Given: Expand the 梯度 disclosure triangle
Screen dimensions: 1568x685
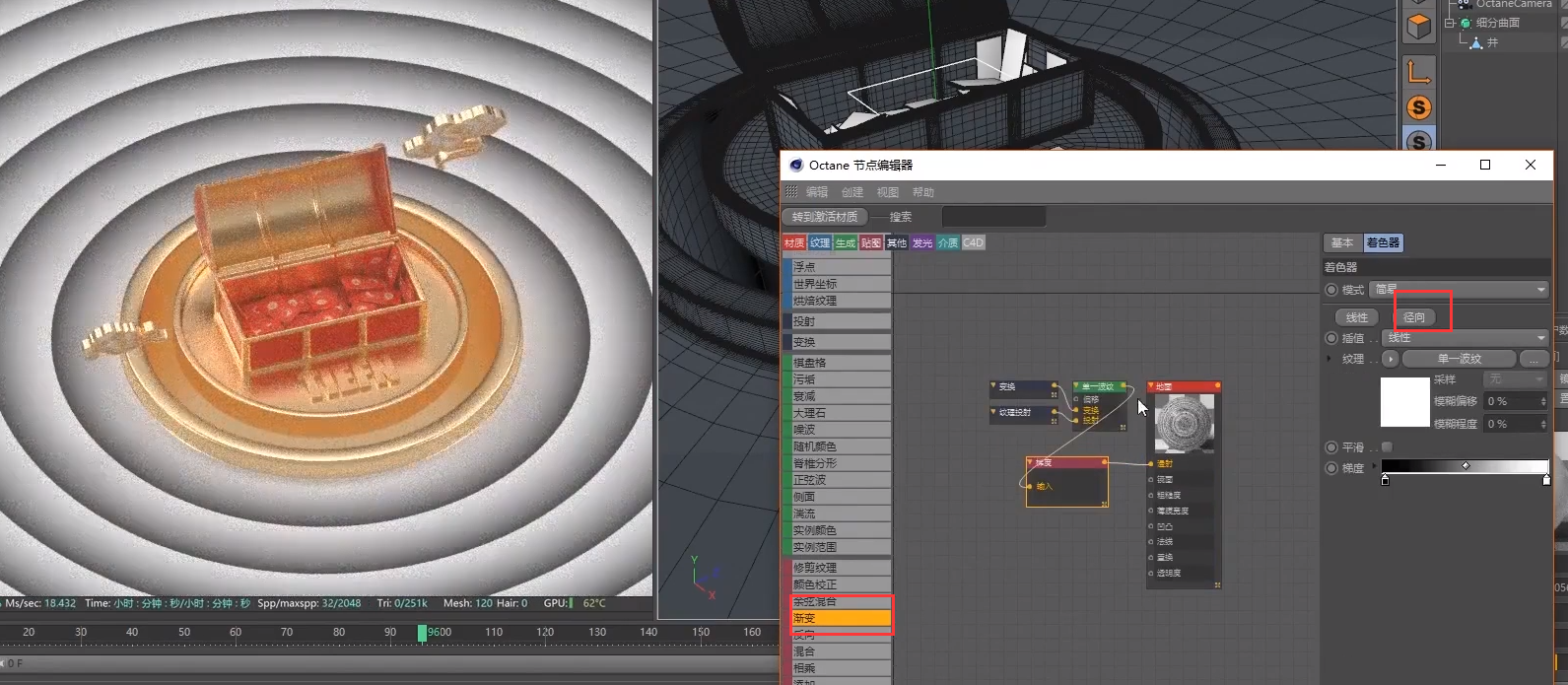Looking at the screenshot, I should pos(1374,466).
